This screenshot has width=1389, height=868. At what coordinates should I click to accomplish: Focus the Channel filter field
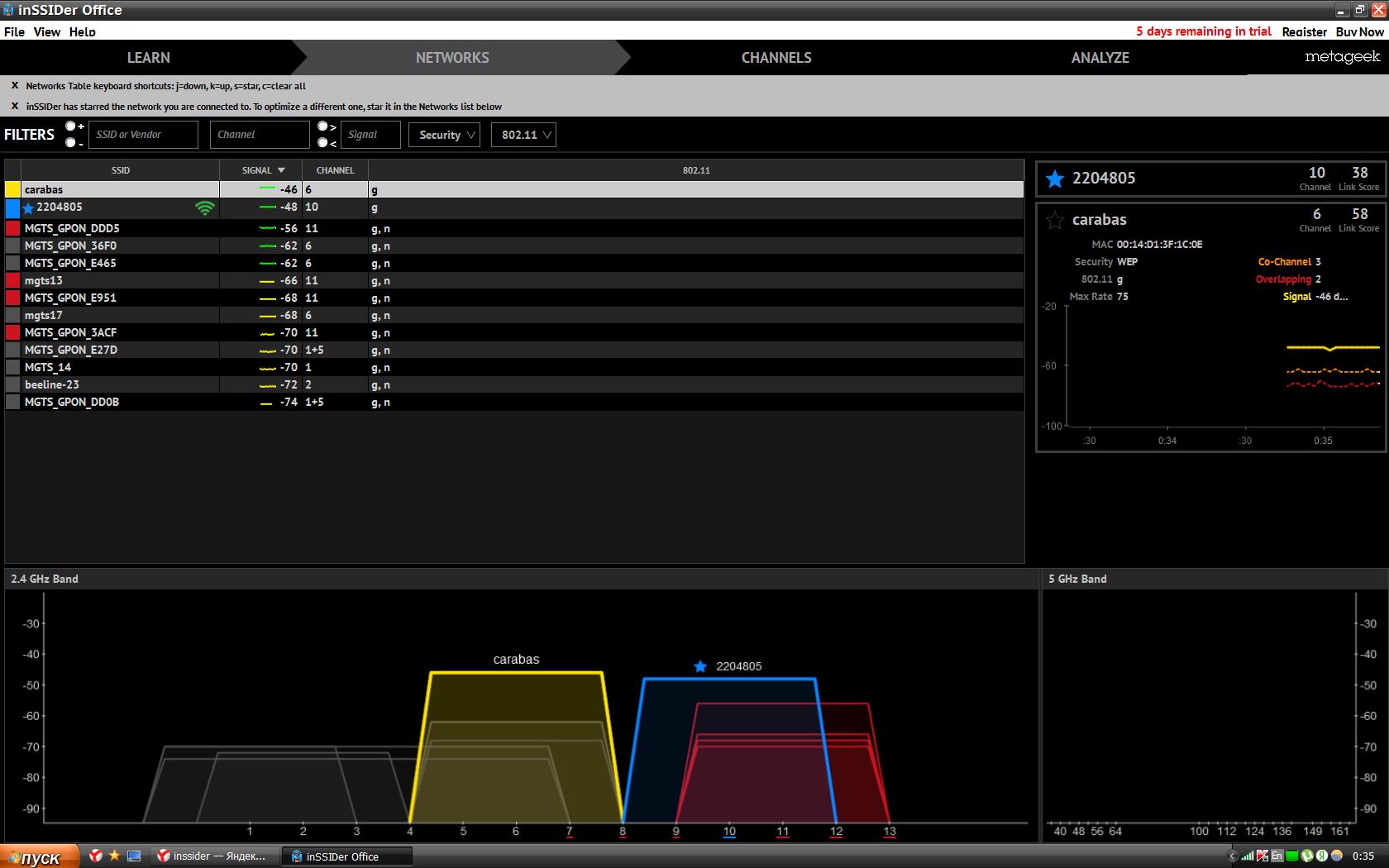pyautogui.click(x=260, y=135)
